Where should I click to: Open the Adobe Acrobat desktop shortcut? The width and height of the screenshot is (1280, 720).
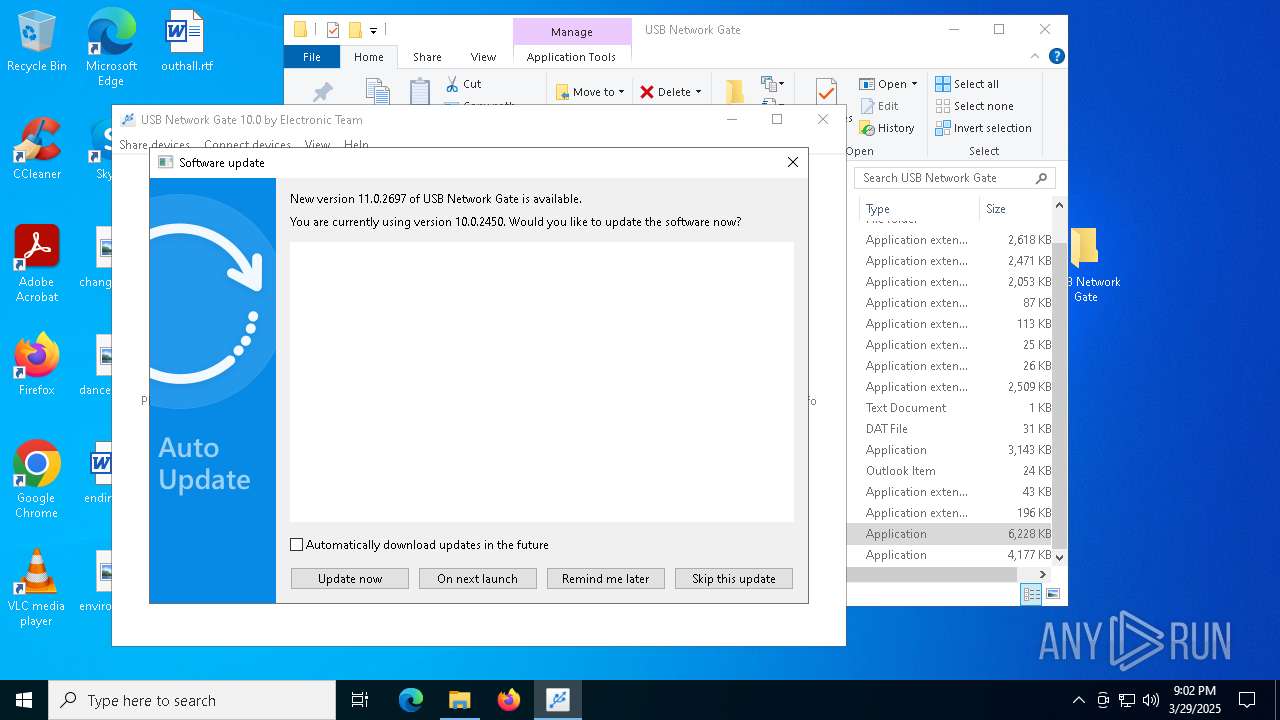click(37, 263)
